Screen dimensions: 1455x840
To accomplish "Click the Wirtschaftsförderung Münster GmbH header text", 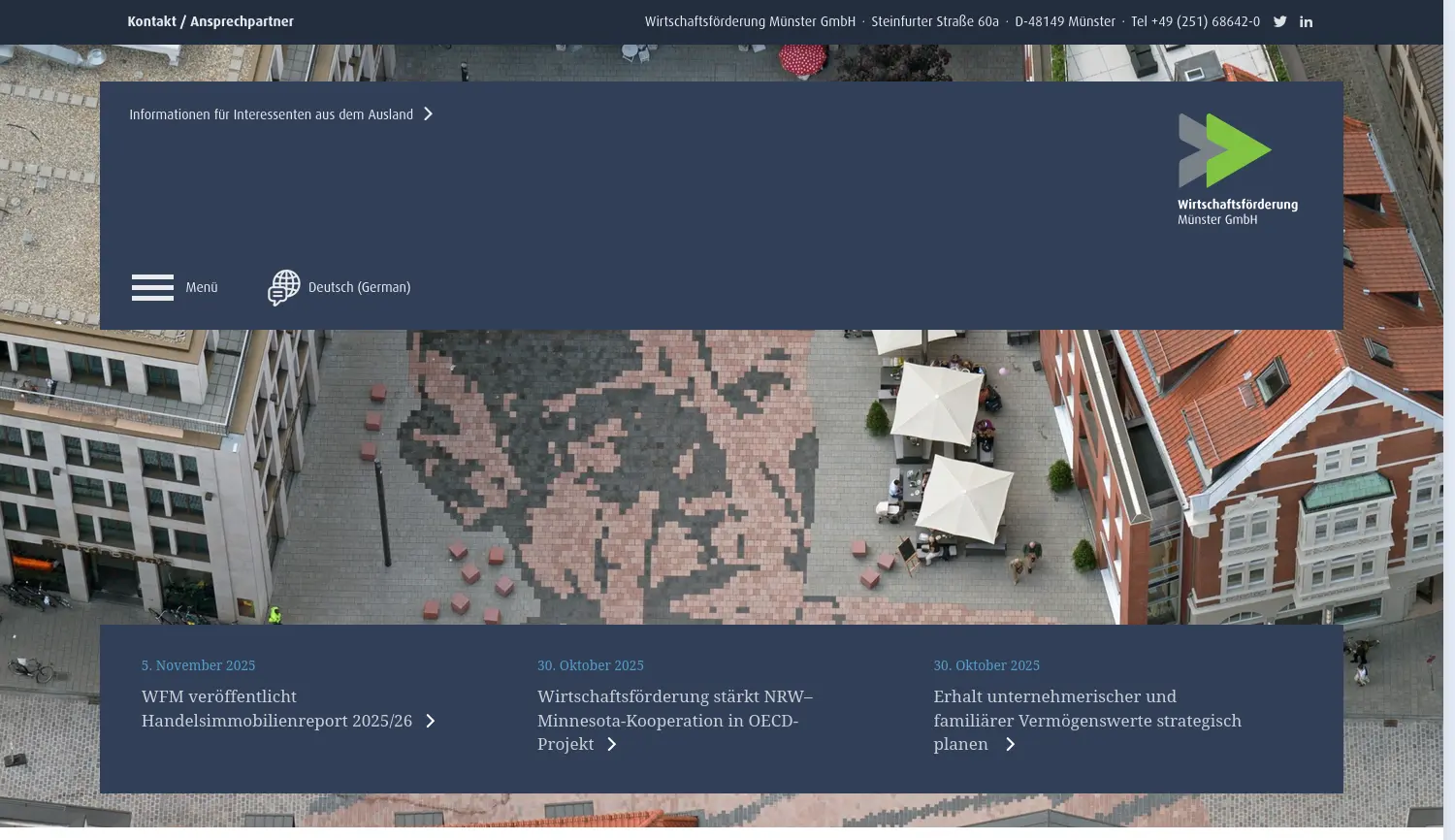I will [x=749, y=20].
